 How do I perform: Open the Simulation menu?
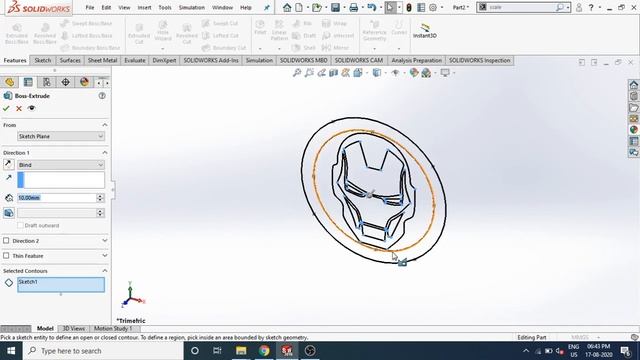[192, 7]
